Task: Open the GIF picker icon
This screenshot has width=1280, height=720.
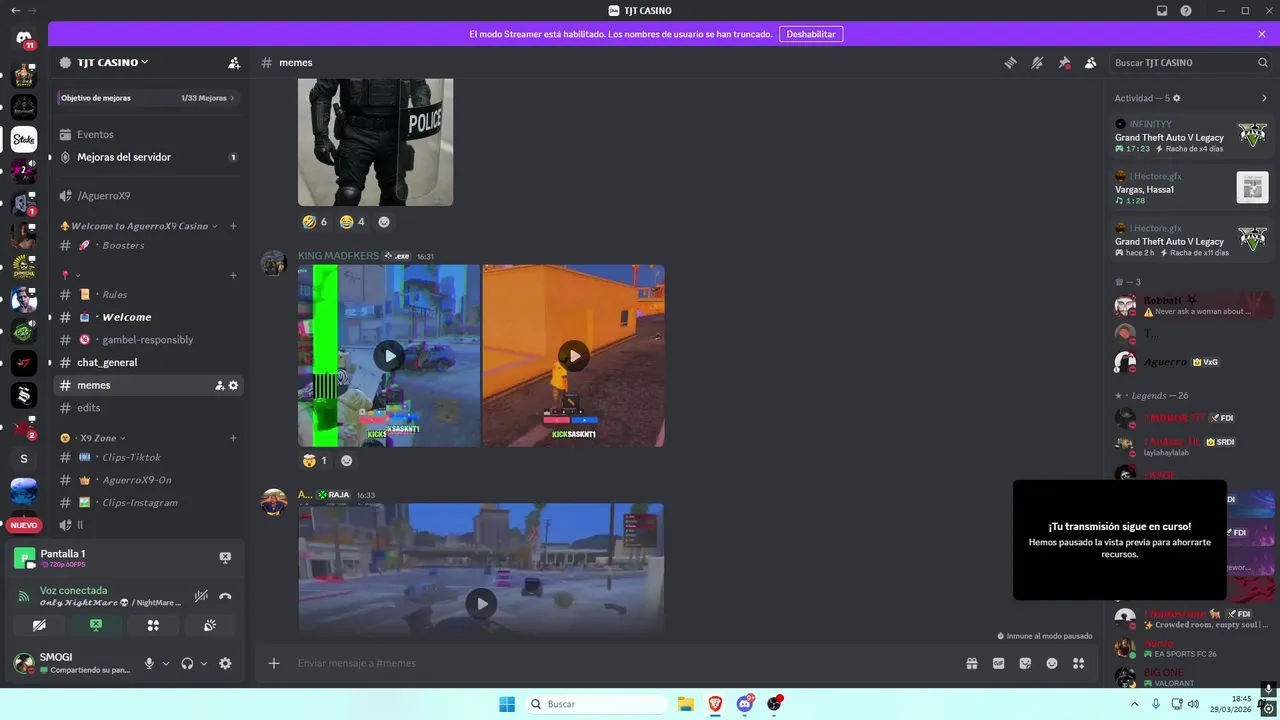Action: pyautogui.click(x=998, y=663)
